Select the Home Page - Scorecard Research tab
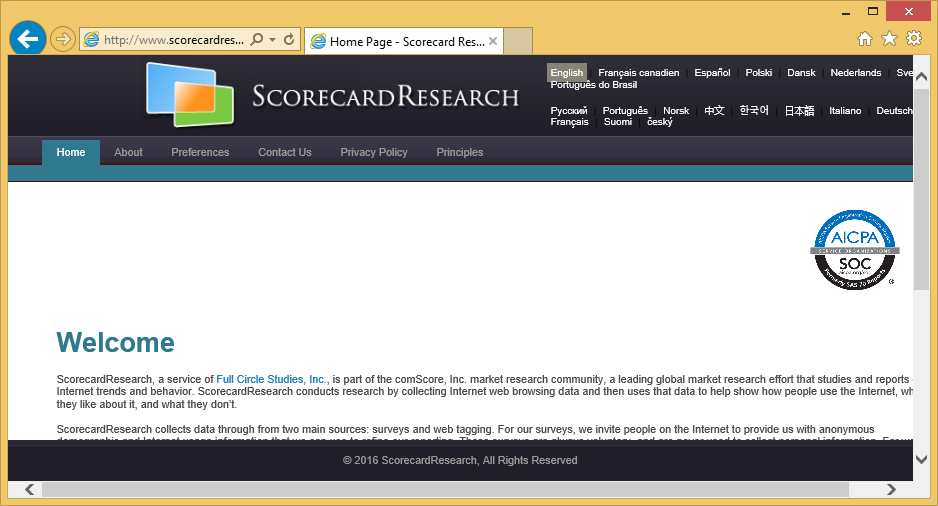The height and width of the screenshot is (506, 938). click(x=404, y=41)
